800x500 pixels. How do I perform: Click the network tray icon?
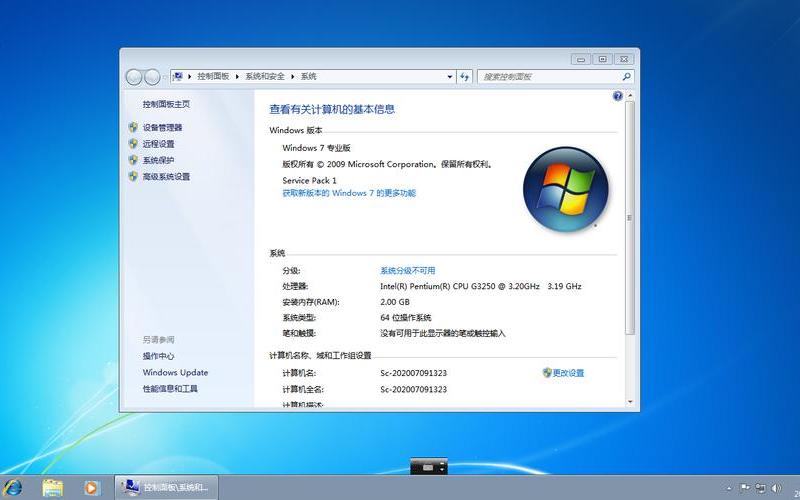click(760, 488)
